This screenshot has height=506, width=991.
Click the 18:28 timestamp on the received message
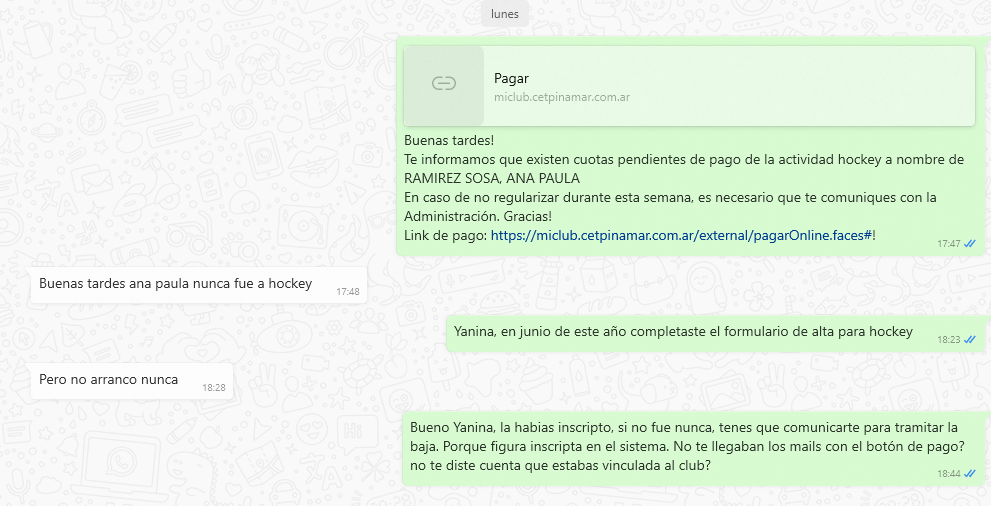(x=214, y=387)
